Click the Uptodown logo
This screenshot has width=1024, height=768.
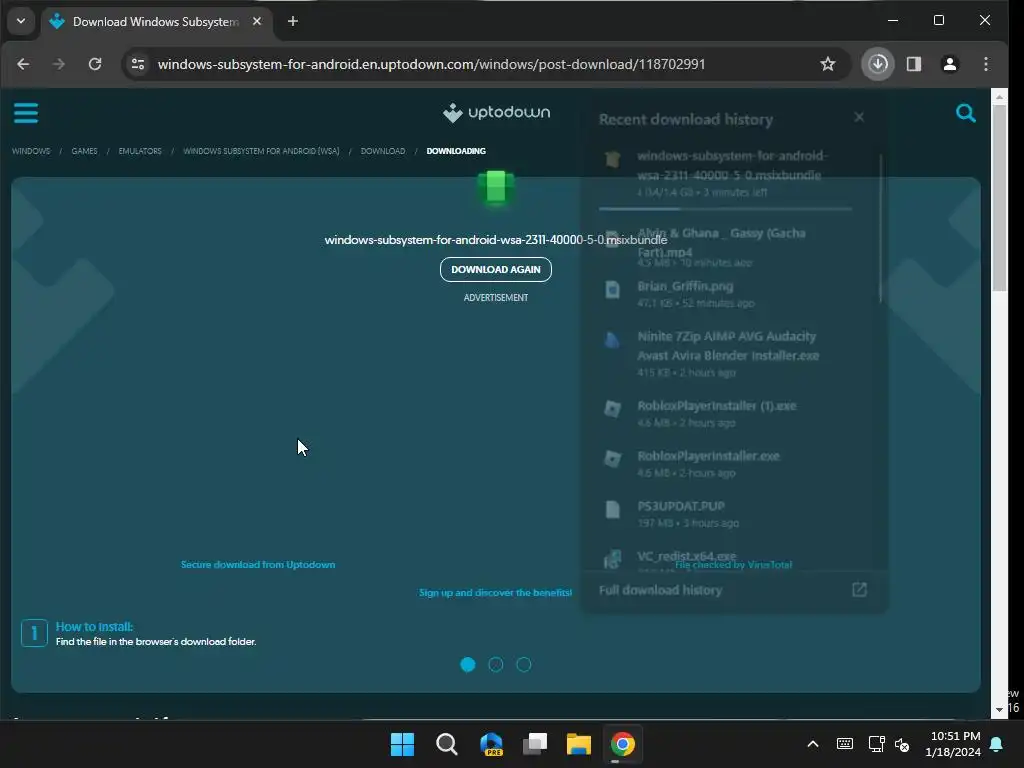click(x=496, y=112)
